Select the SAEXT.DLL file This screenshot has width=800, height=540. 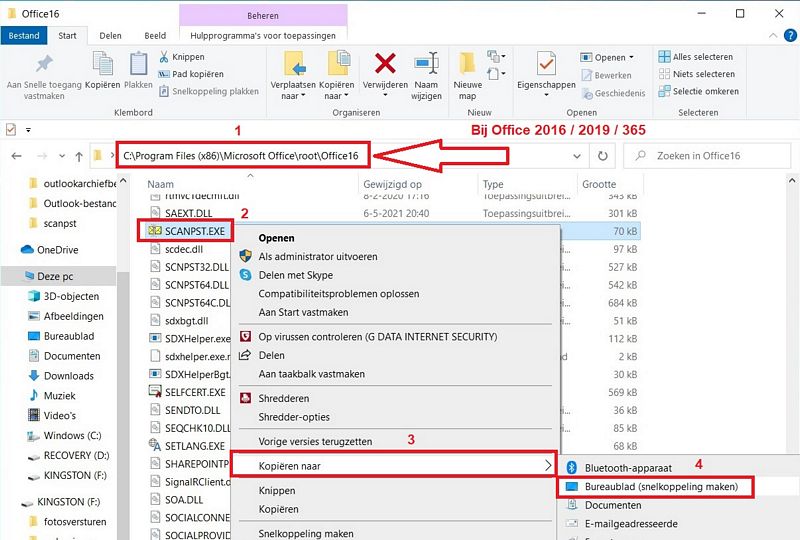pos(188,213)
